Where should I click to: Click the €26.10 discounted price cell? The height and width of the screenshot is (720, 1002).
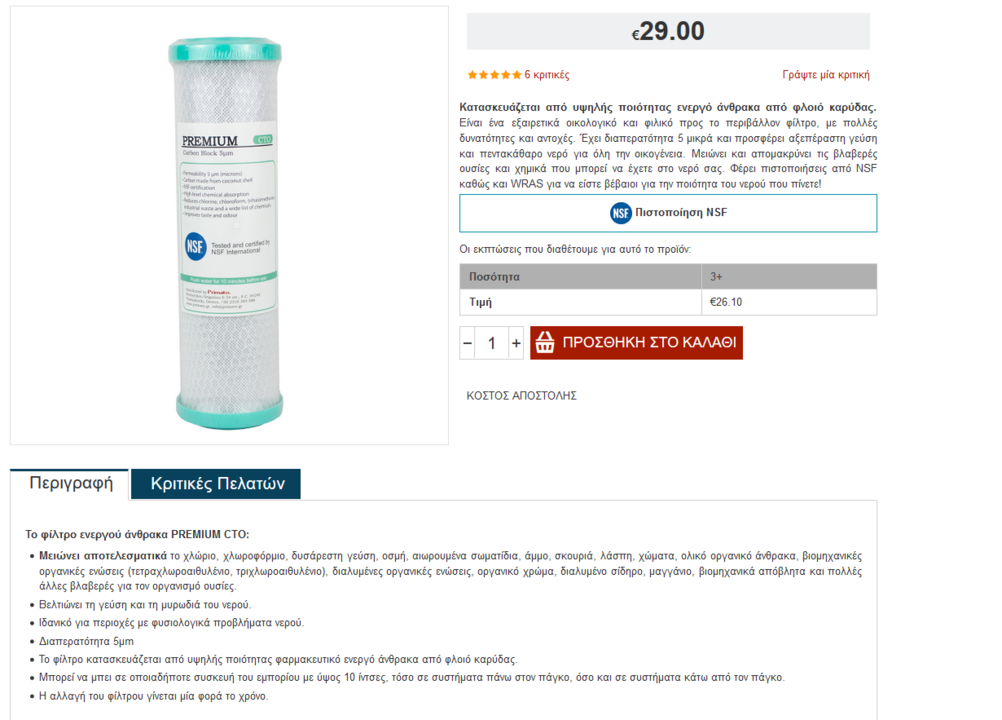789,302
